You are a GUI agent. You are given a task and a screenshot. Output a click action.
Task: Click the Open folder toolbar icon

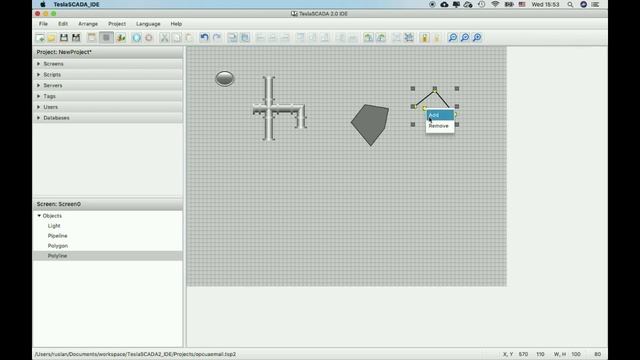pos(51,38)
